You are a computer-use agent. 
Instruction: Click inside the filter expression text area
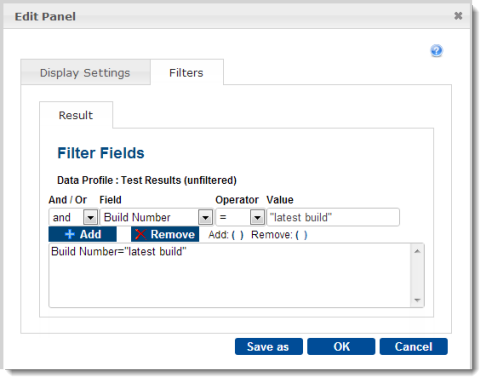pyautogui.click(x=230, y=275)
